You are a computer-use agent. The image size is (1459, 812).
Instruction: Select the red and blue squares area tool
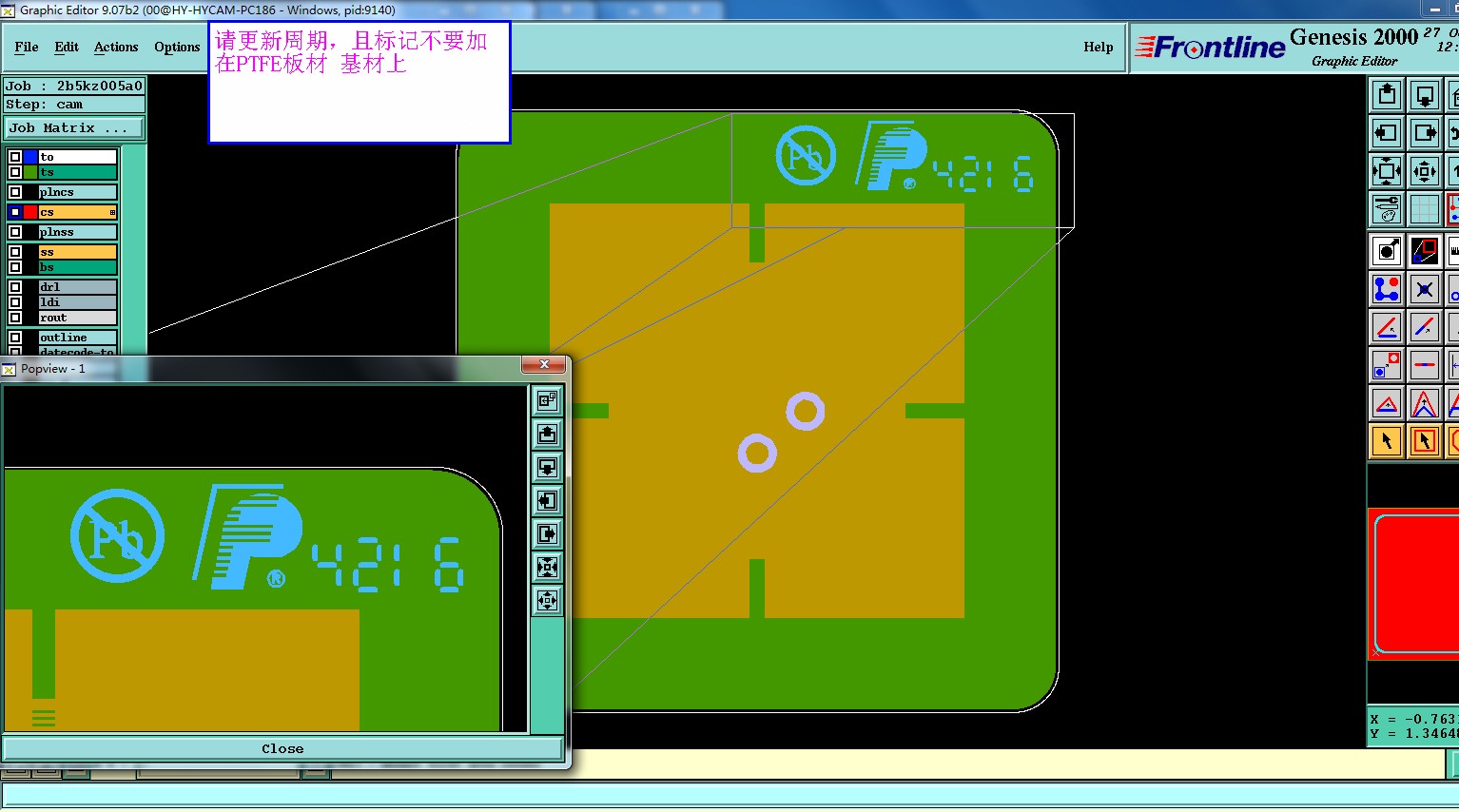click(1424, 251)
